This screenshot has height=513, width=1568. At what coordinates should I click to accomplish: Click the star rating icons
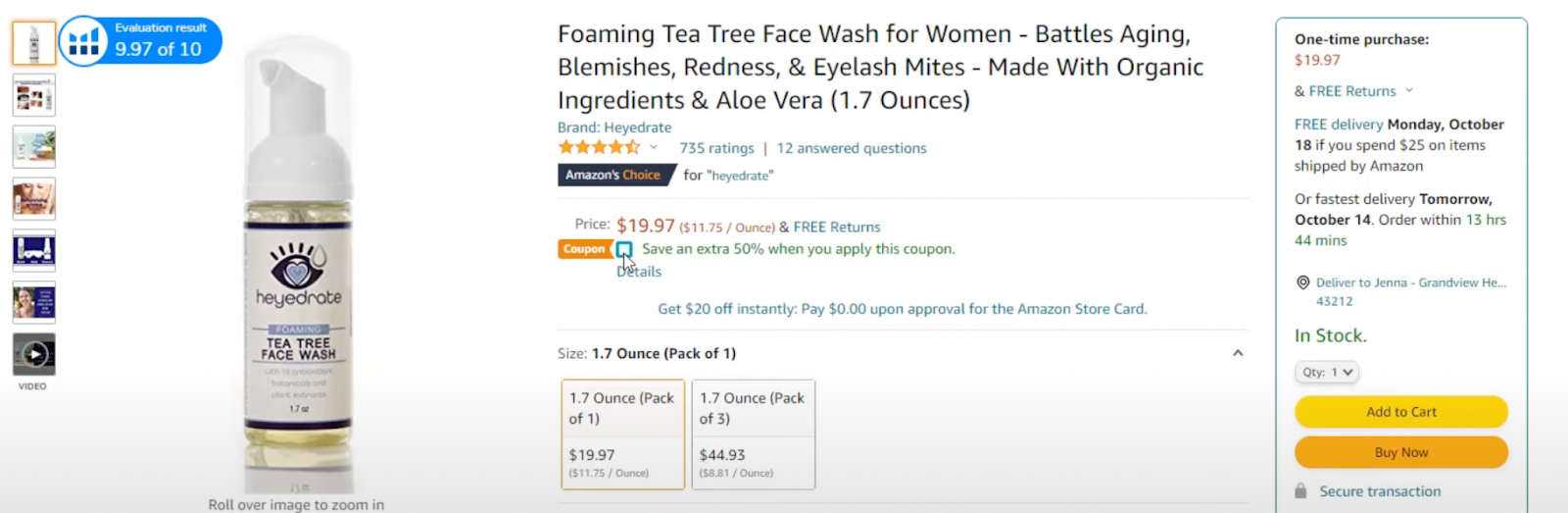(598, 148)
